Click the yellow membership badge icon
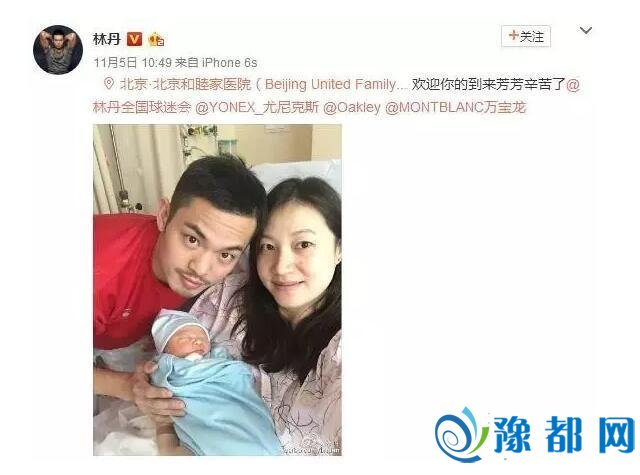The height and width of the screenshot is (475, 640). coord(156,40)
